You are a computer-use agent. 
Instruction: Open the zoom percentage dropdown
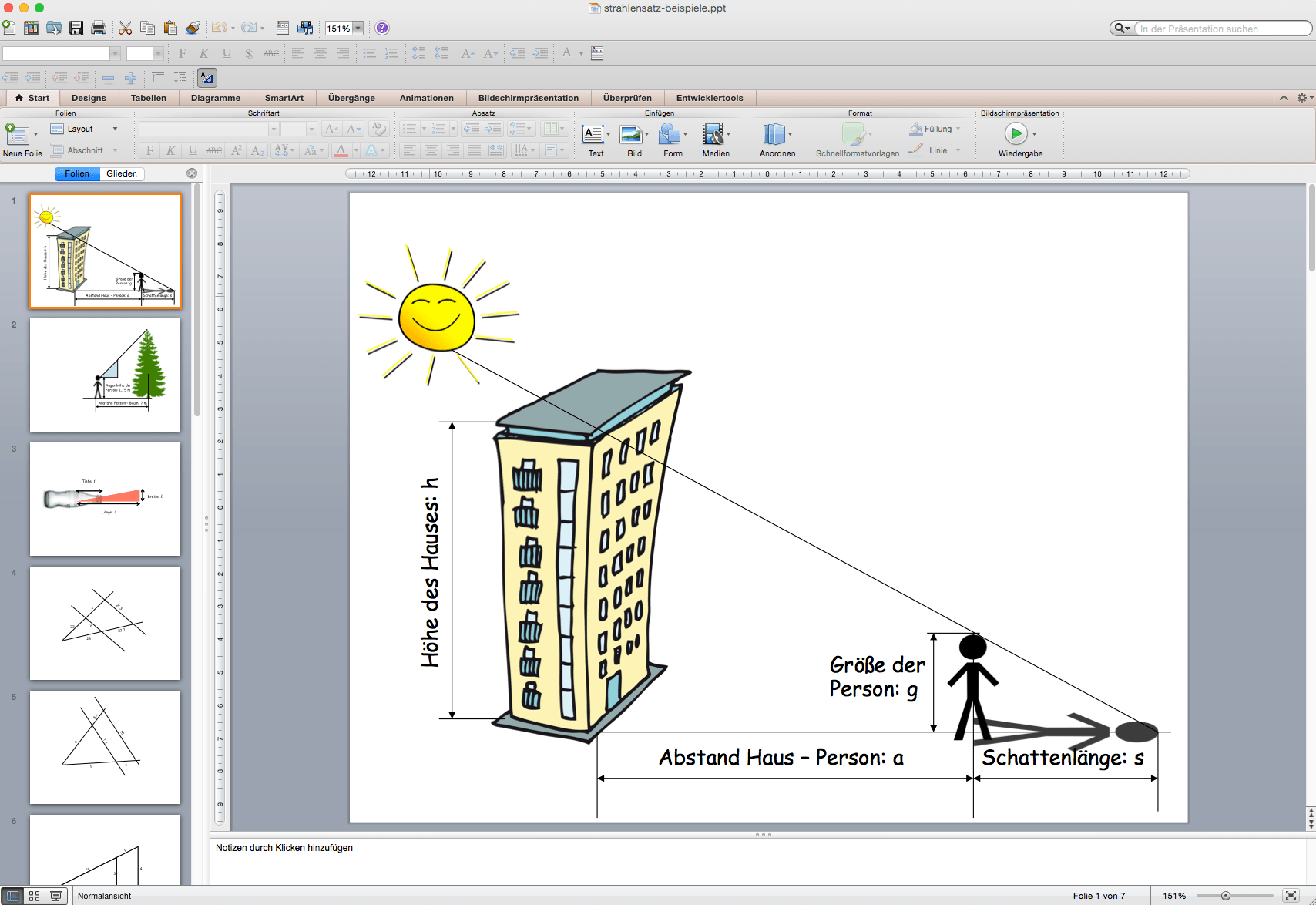point(358,29)
